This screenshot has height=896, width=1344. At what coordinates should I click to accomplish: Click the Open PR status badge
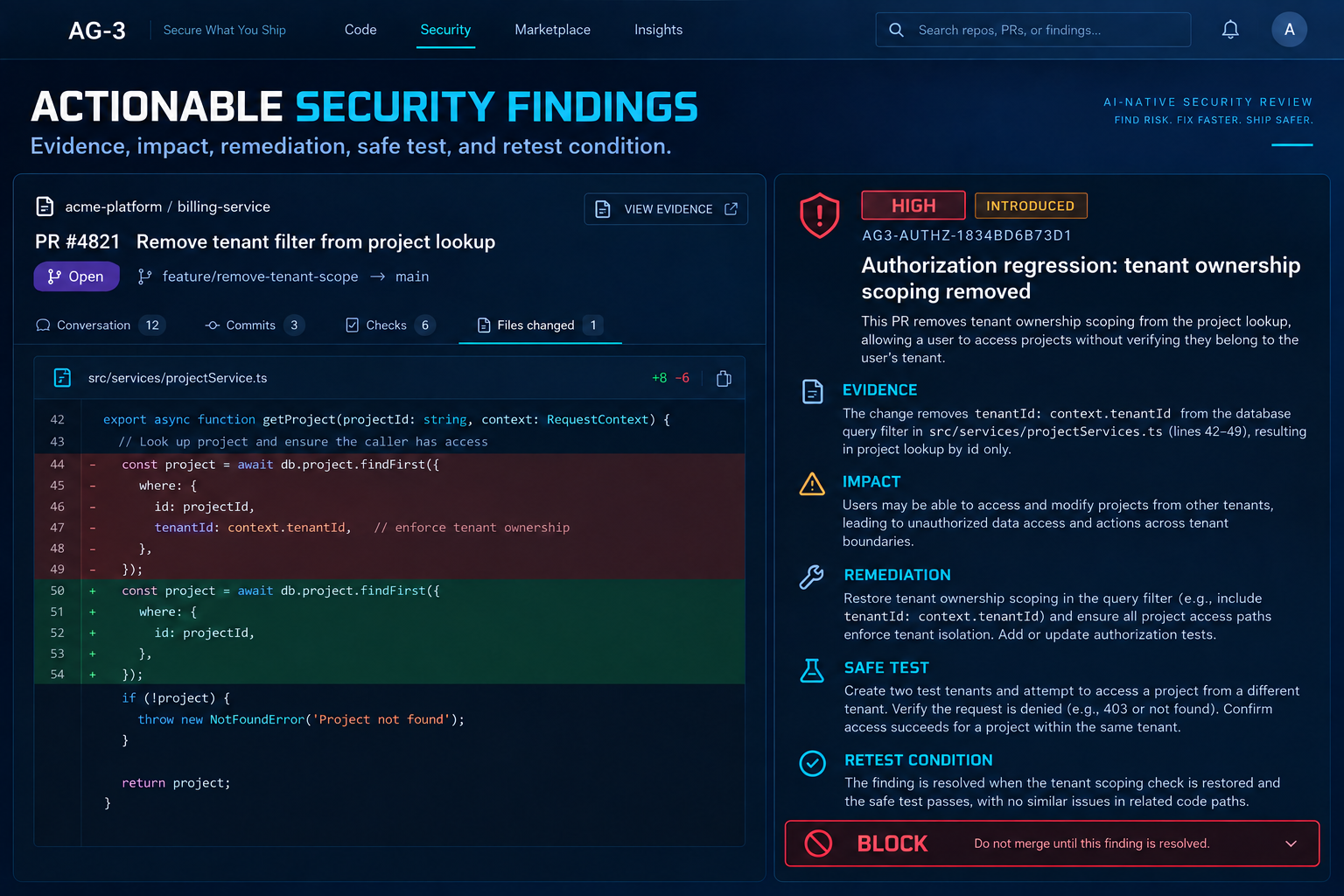pos(77,276)
